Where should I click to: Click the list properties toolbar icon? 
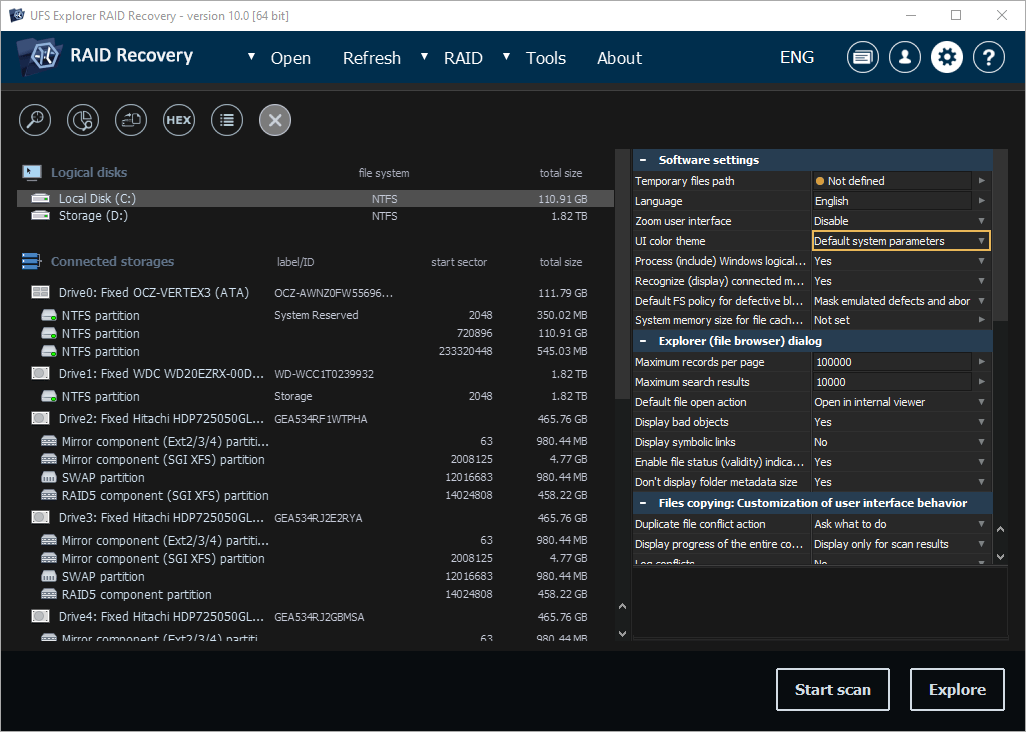pyautogui.click(x=227, y=120)
